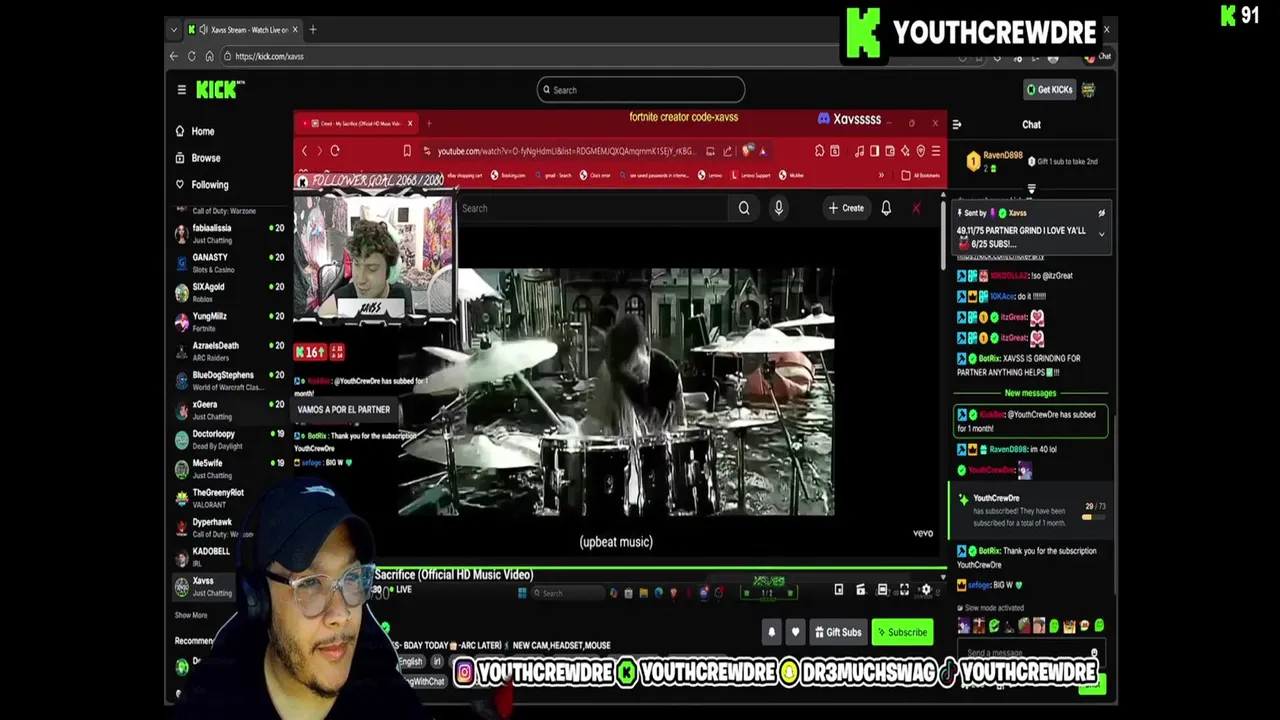This screenshot has width=1280, height=720.
Task: Open the emoji picker in chat input
Action: [1094, 653]
